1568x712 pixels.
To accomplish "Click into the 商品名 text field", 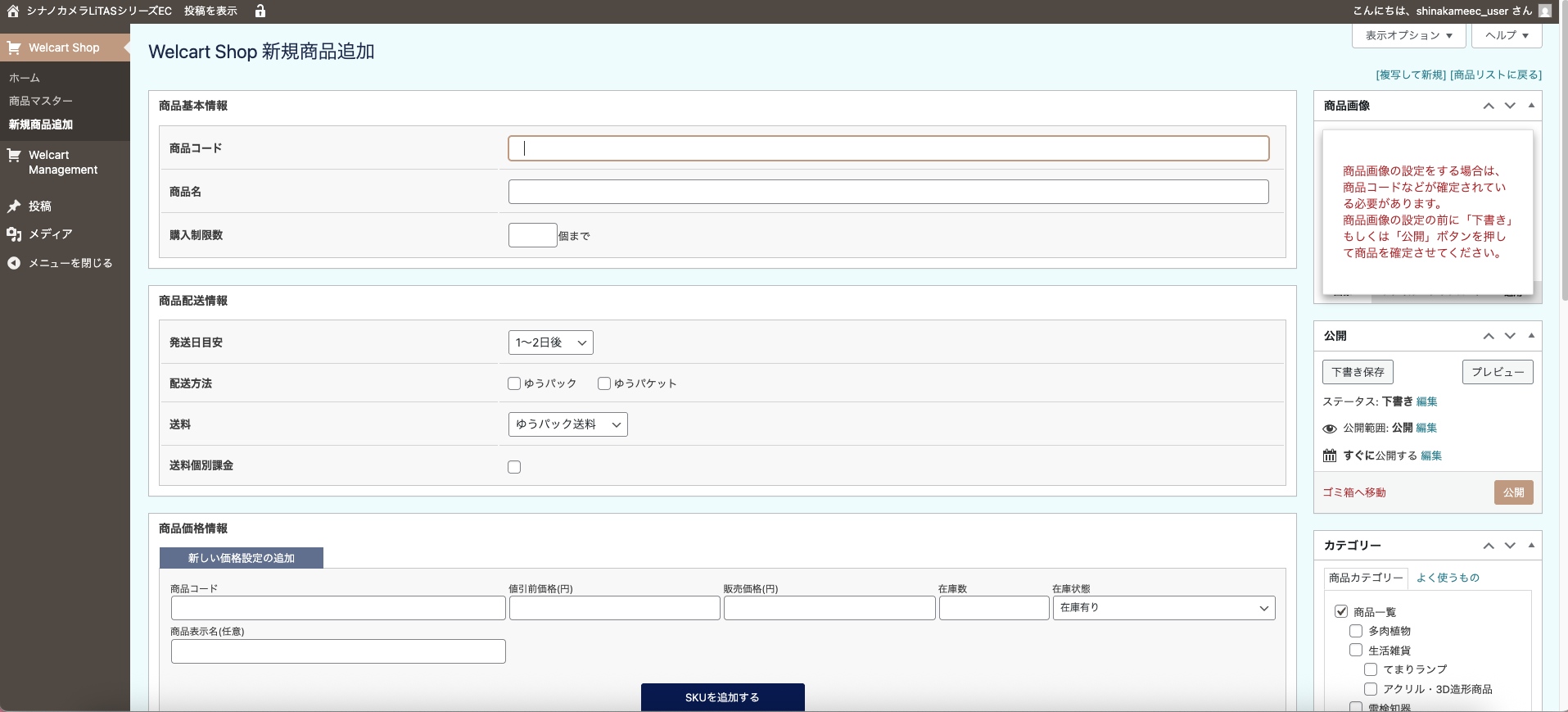I will [888, 192].
